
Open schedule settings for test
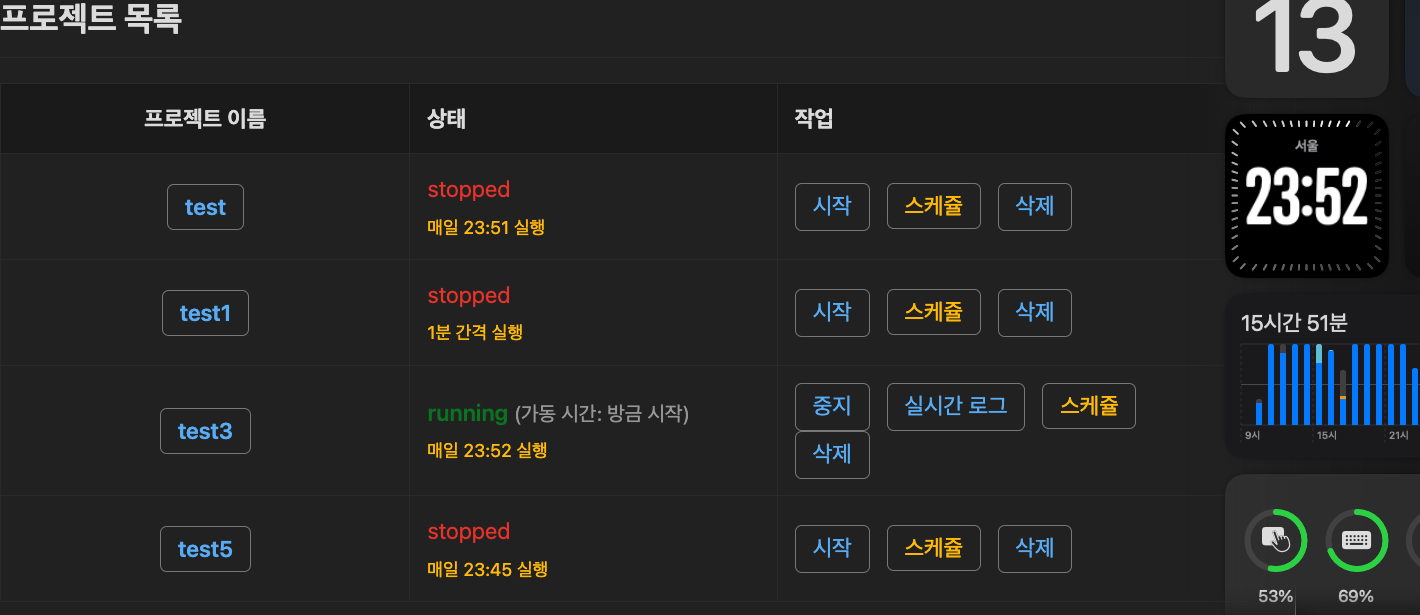(x=933, y=207)
